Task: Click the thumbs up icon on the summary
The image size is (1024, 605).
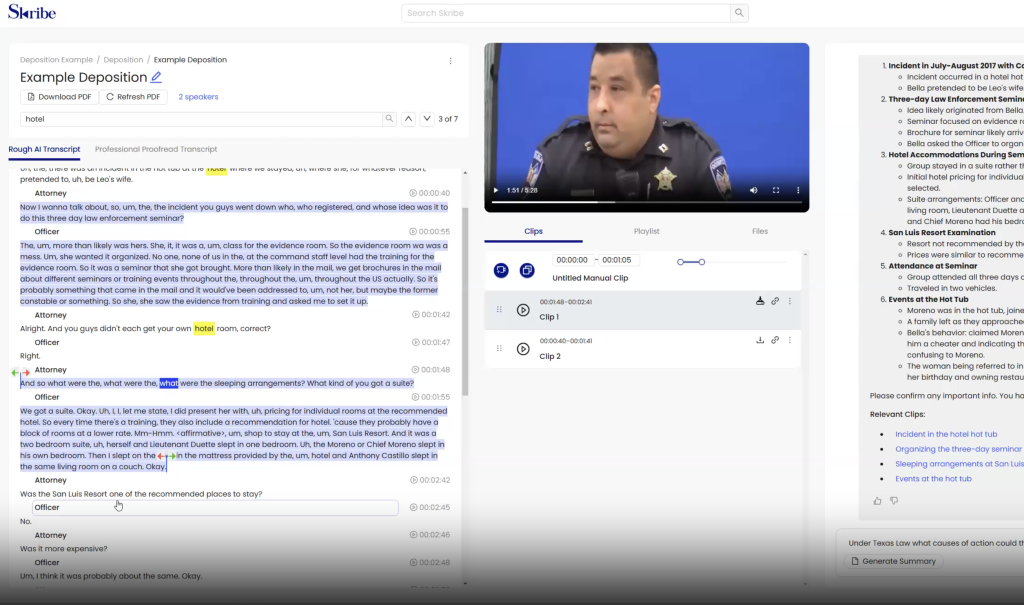Action: pyautogui.click(x=878, y=500)
